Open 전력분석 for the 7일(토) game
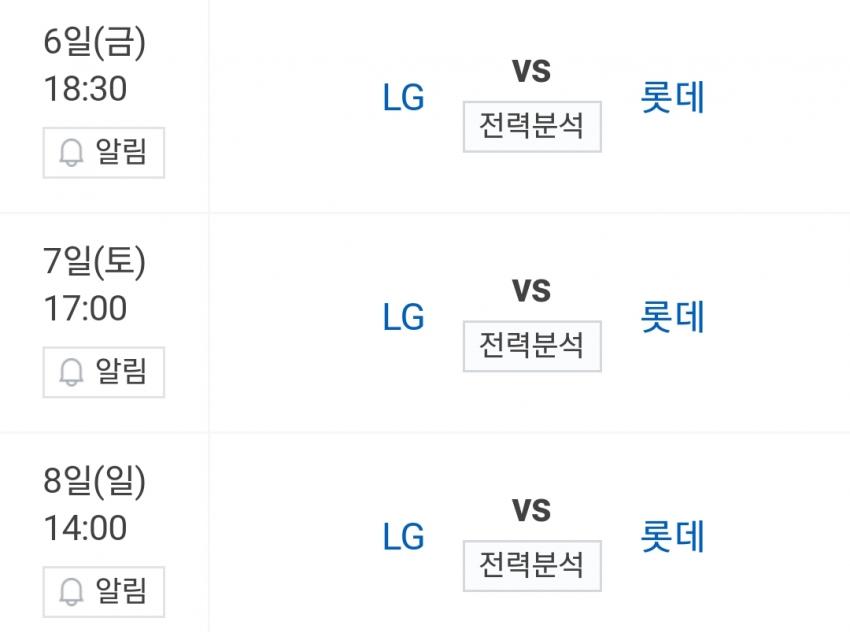850x632 pixels. coord(532,346)
